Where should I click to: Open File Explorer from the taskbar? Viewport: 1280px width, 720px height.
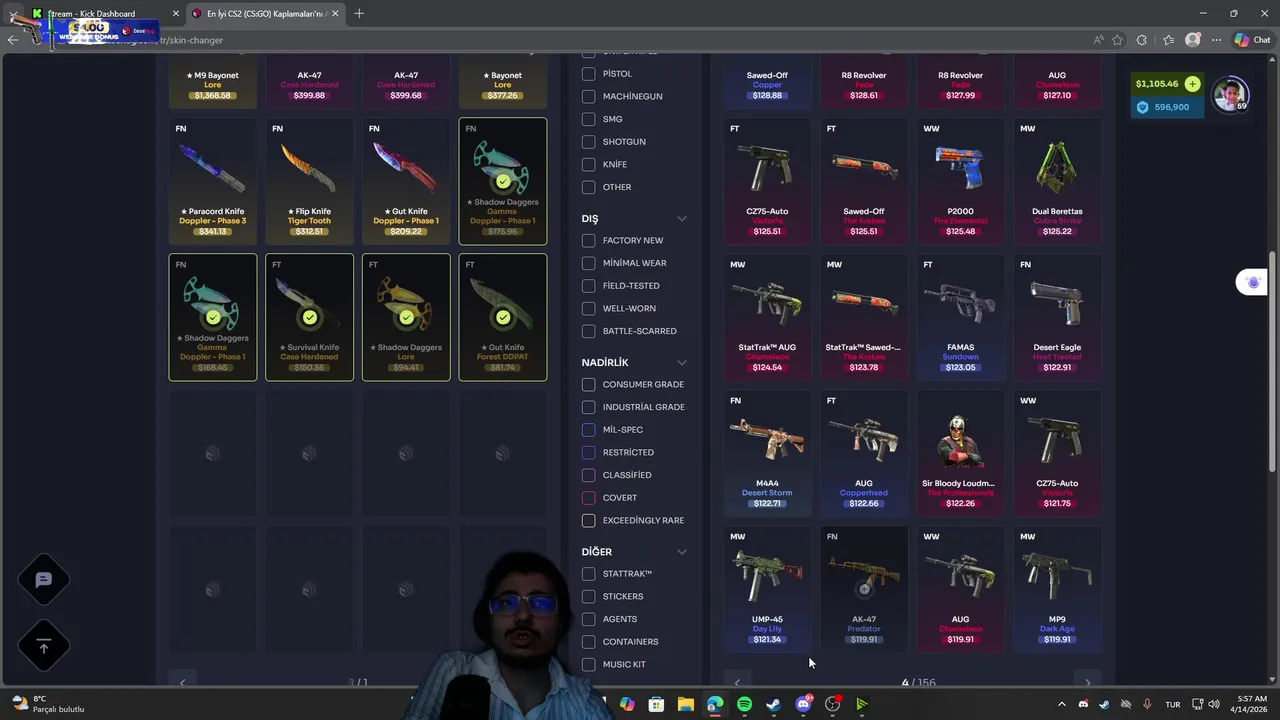pos(685,704)
